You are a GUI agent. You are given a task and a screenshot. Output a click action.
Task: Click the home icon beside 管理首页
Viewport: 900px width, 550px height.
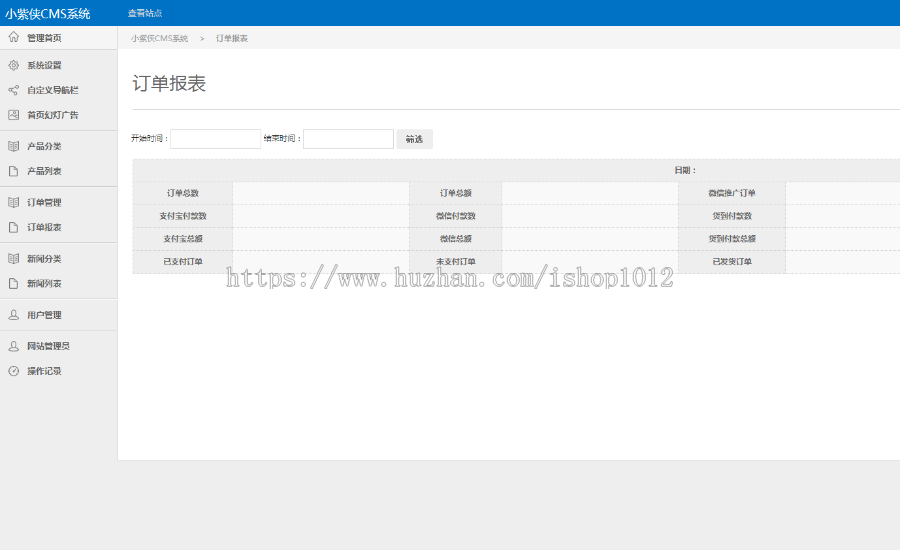[13, 37]
